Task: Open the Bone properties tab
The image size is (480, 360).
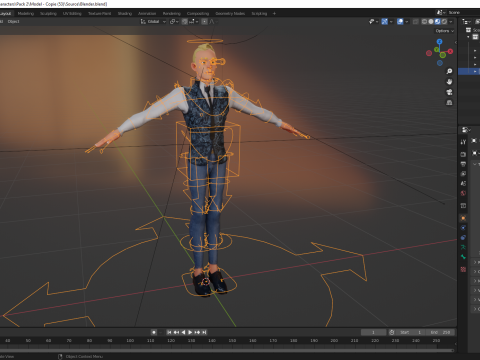Action: click(463, 257)
